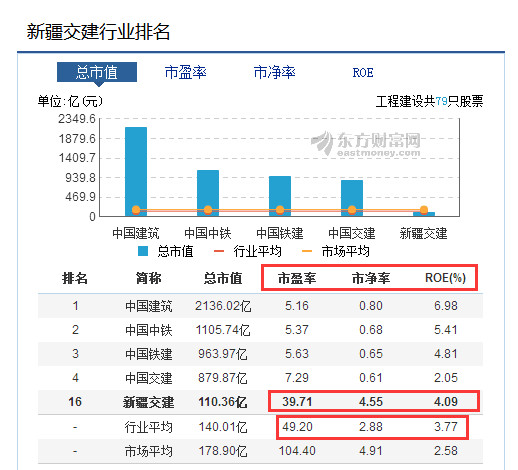Click the 新疆交建 name in table row 16
The height and width of the screenshot is (470, 518).
(x=149, y=402)
